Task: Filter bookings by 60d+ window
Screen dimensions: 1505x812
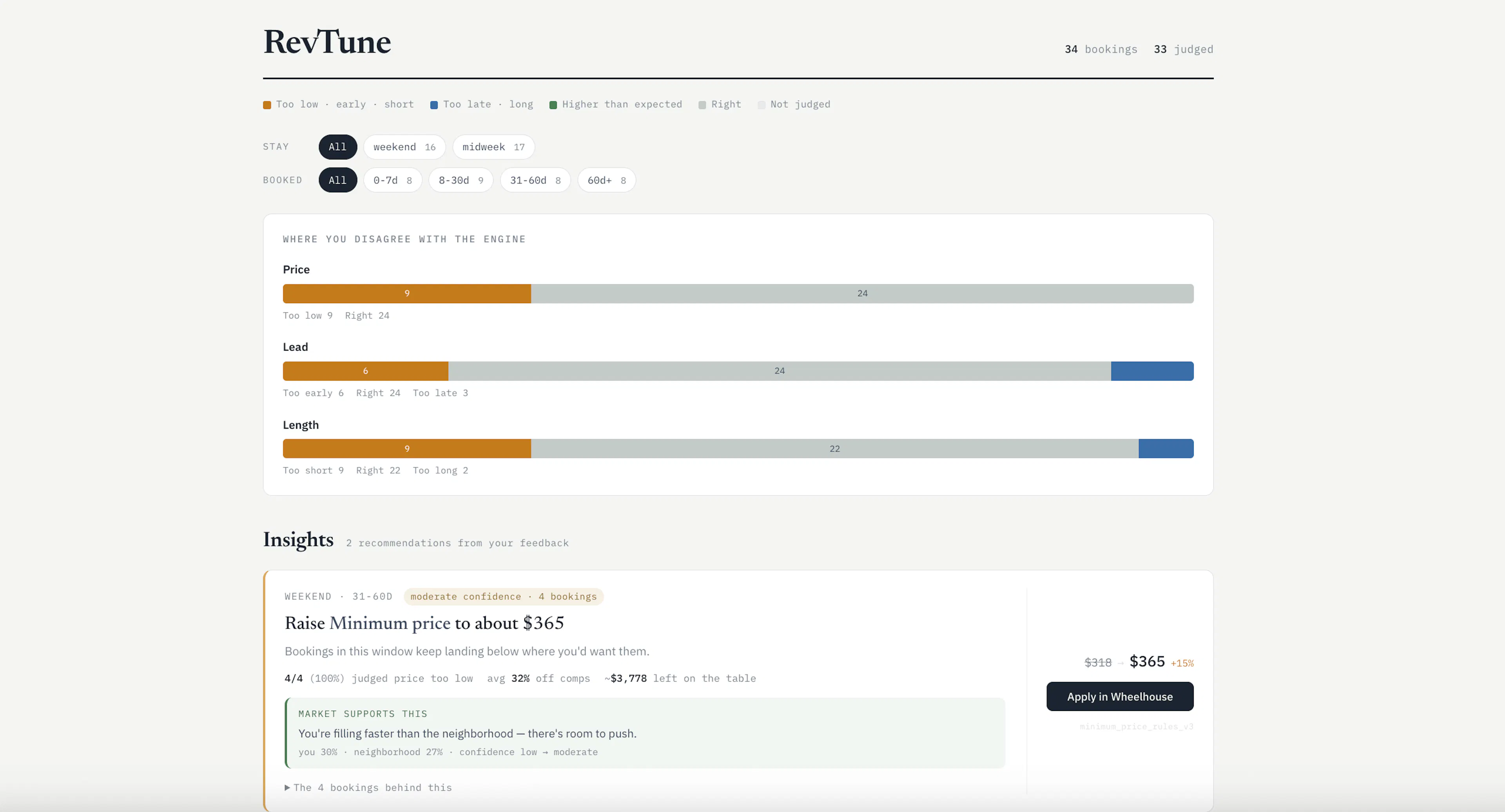Action: tap(606, 180)
